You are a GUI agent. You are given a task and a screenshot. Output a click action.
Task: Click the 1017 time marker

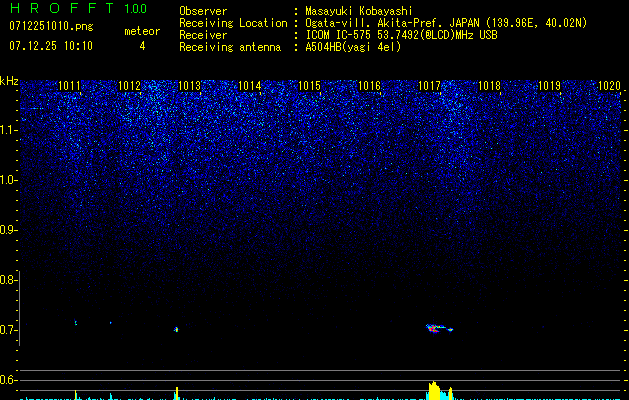pyautogui.click(x=429, y=85)
